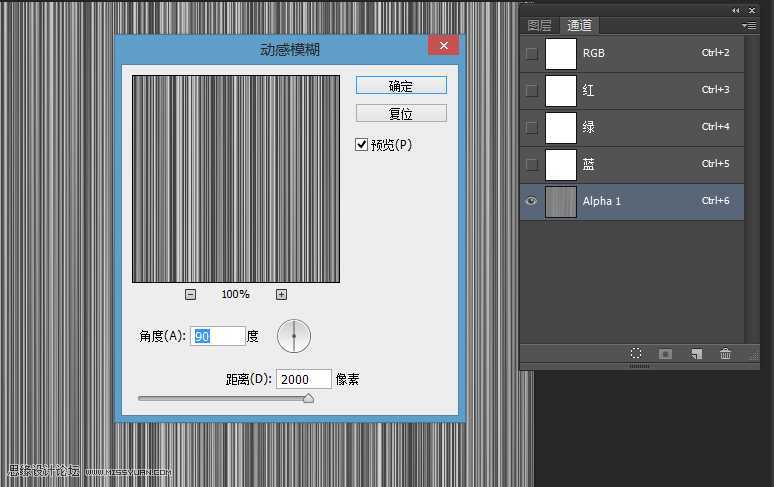Zoom in the blur preview
Screen dimensions: 774x487
point(281,294)
